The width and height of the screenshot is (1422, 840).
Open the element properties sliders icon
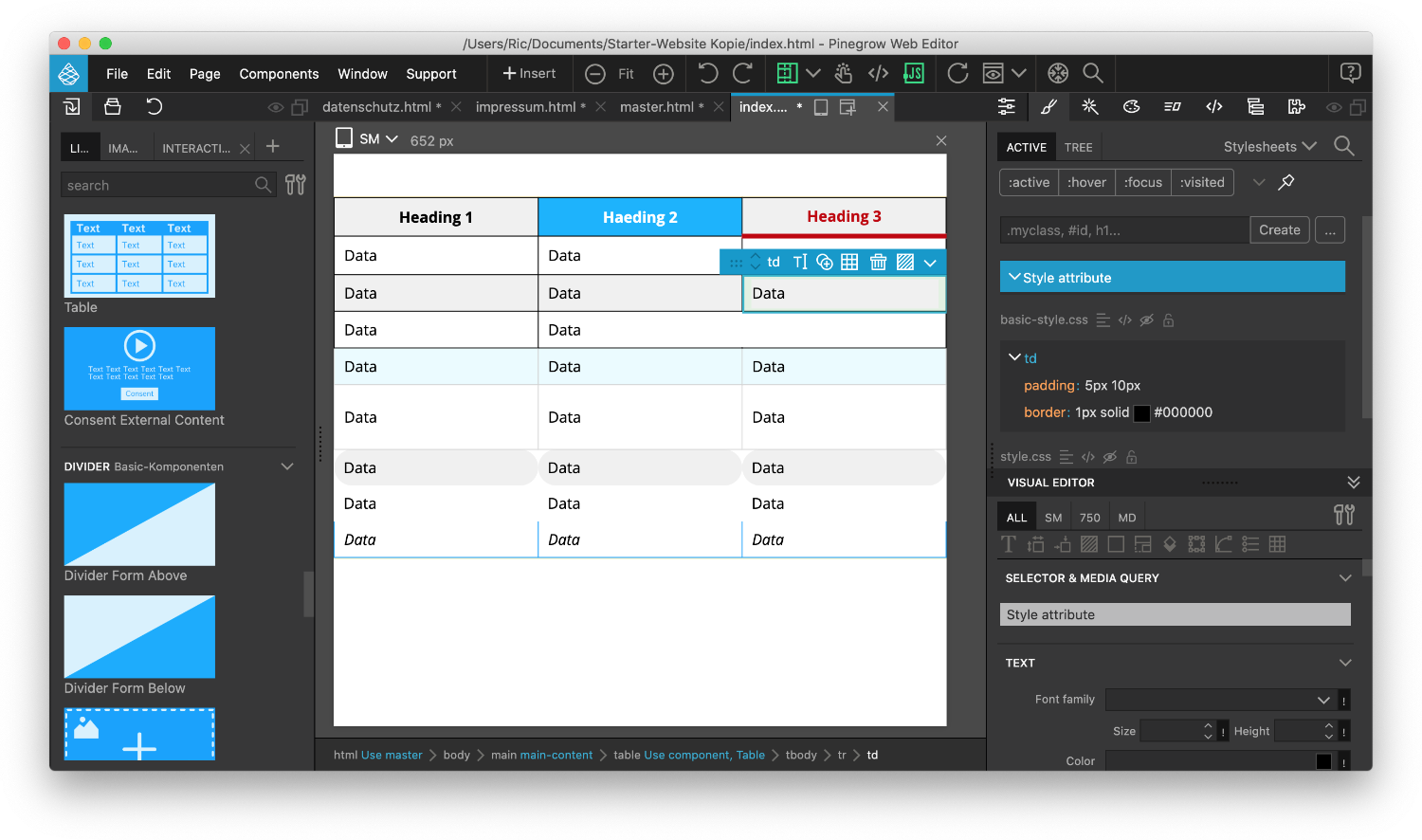(1007, 107)
